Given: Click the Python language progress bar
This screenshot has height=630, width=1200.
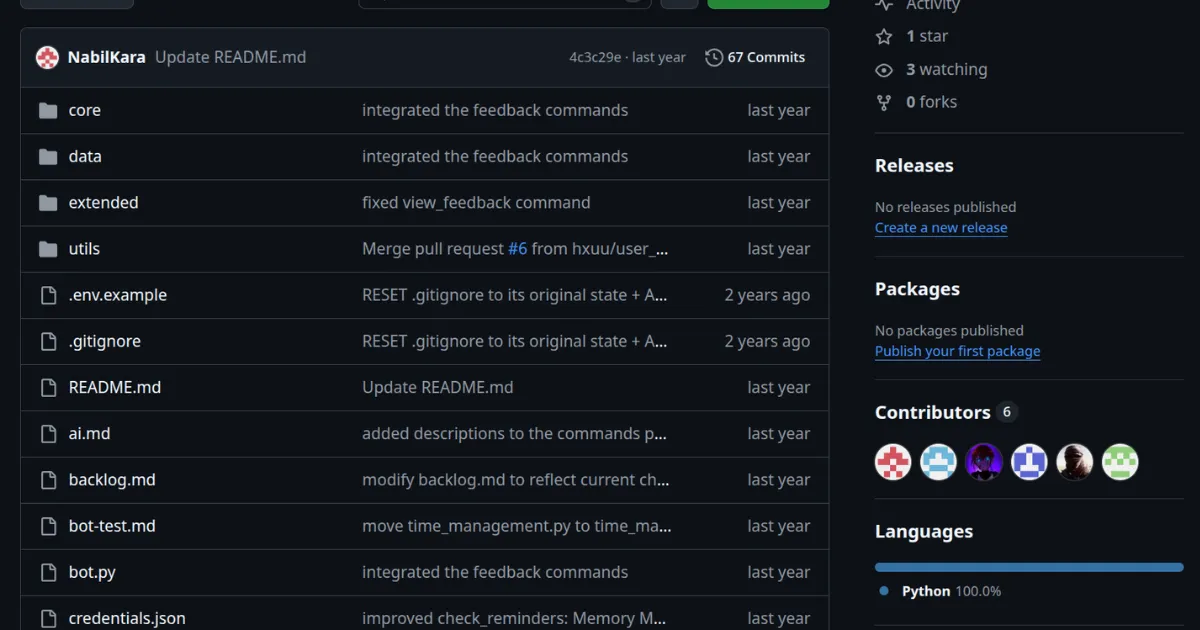Looking at the screenshot, I should click(x=1029, y=567).
